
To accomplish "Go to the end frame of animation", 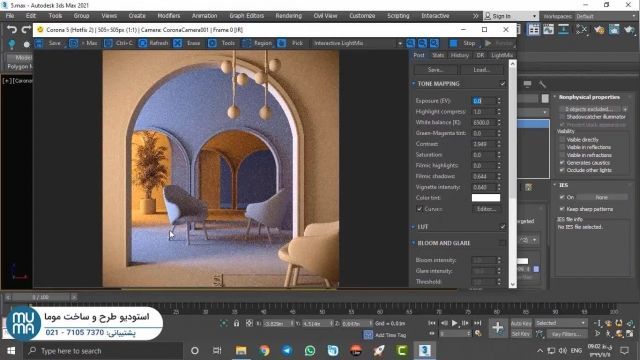I will [x=477, y=323].
